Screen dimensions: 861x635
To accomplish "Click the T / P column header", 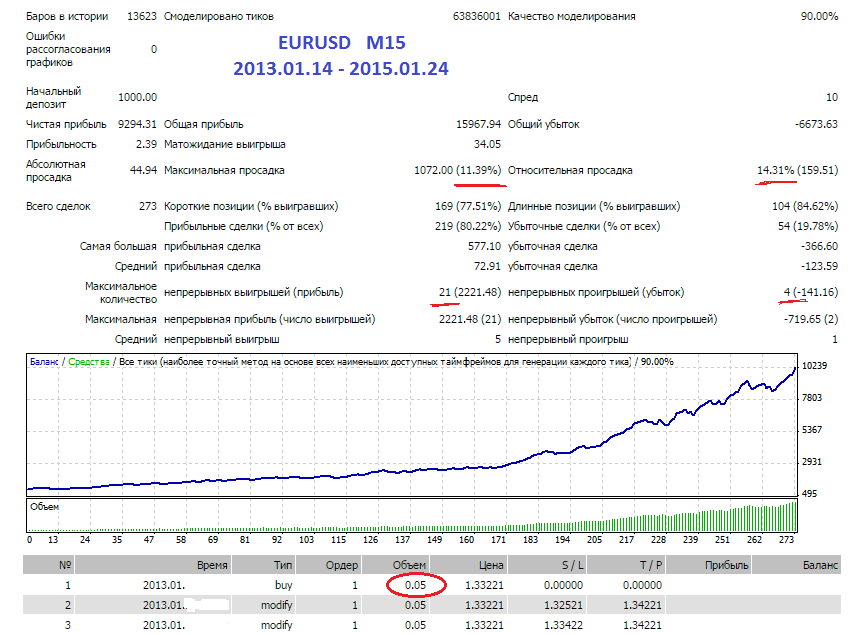I will pyautogui.click(x=651, y=565).
